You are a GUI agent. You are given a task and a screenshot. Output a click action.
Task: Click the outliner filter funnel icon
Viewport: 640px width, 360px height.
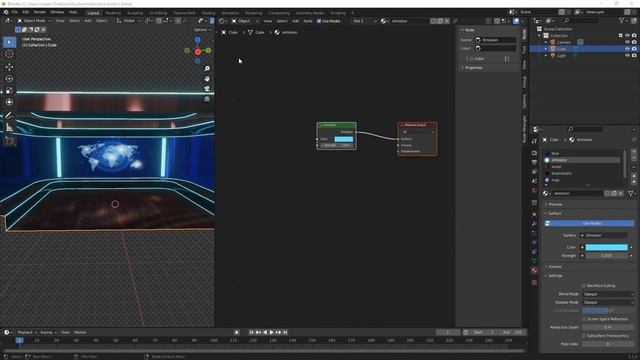(622, 20)
